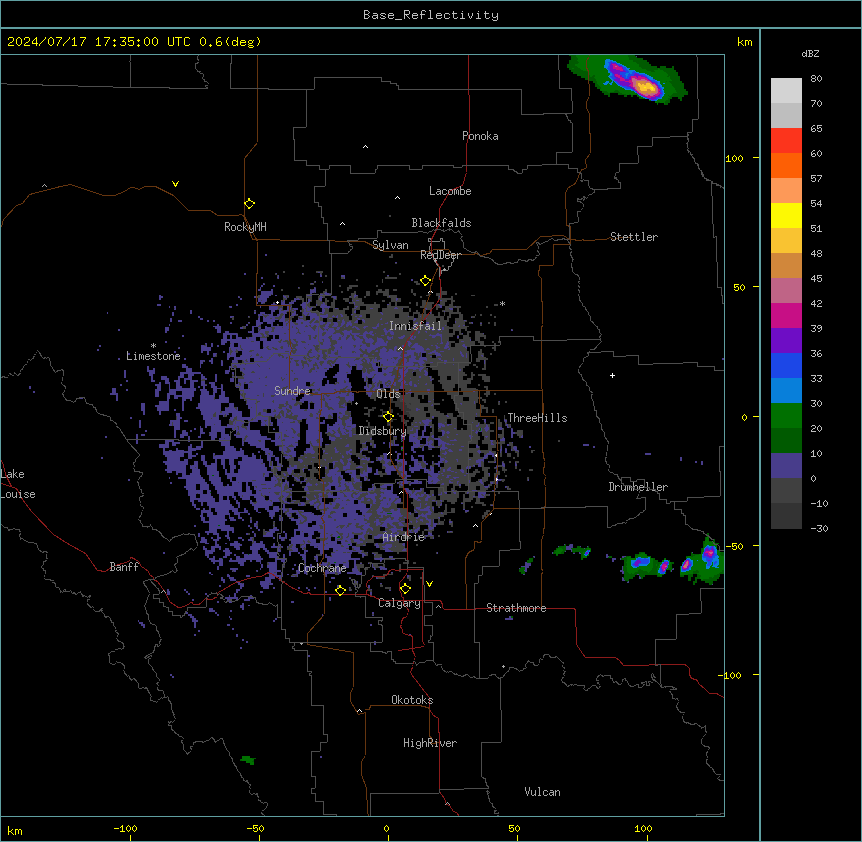Click the Limestone label
The image size is (862, 842).
coord(153,356)
